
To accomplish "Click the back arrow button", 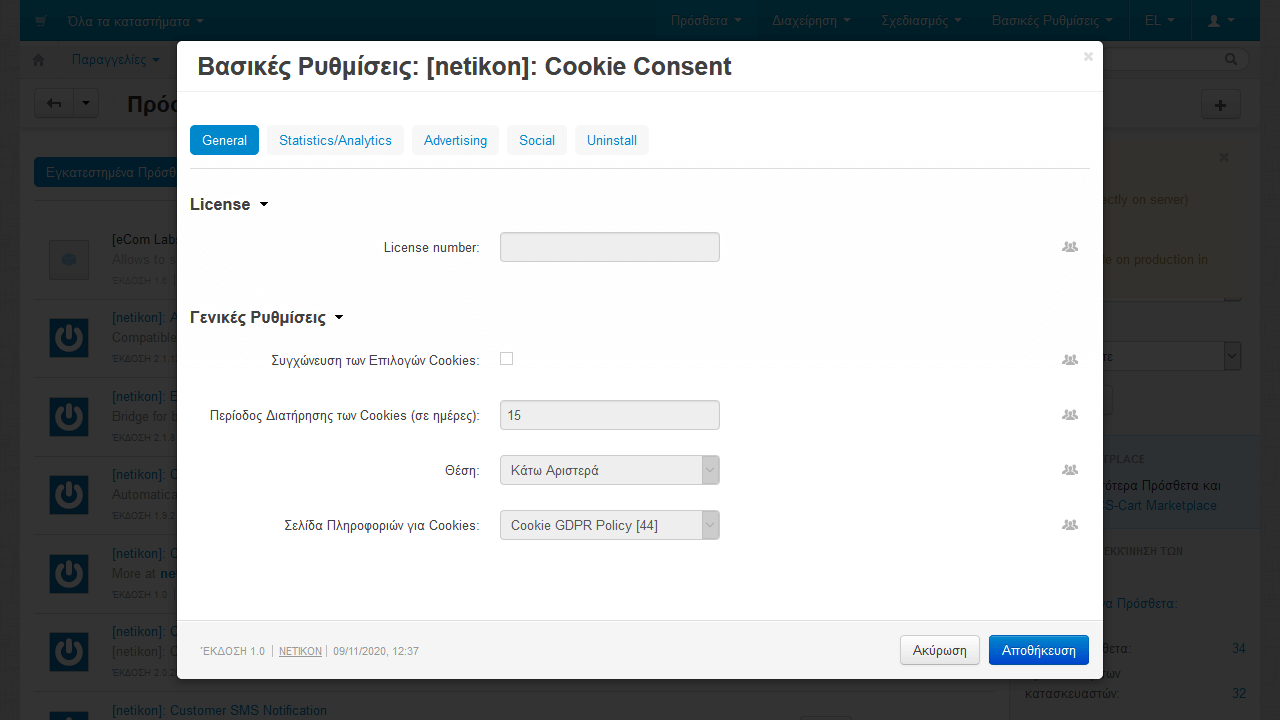I will 54,104.
